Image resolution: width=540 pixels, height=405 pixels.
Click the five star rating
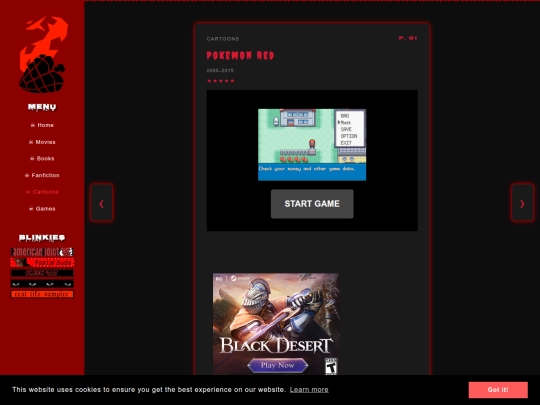click(221, 81)
